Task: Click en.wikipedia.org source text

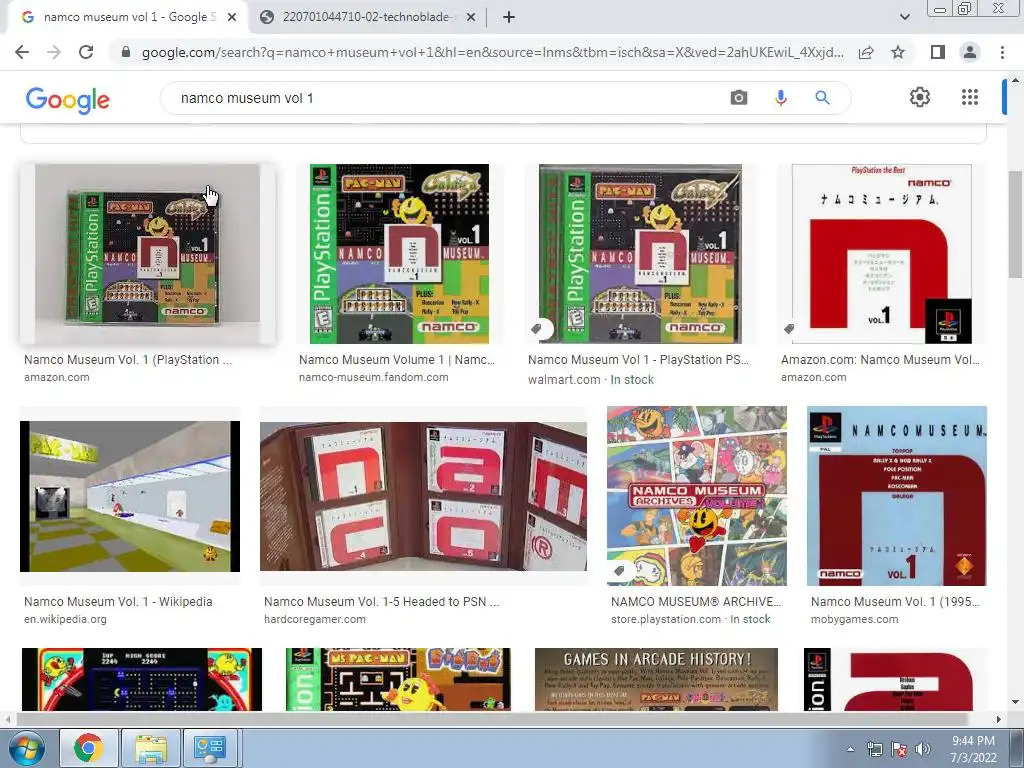Action: pos(65,619)
